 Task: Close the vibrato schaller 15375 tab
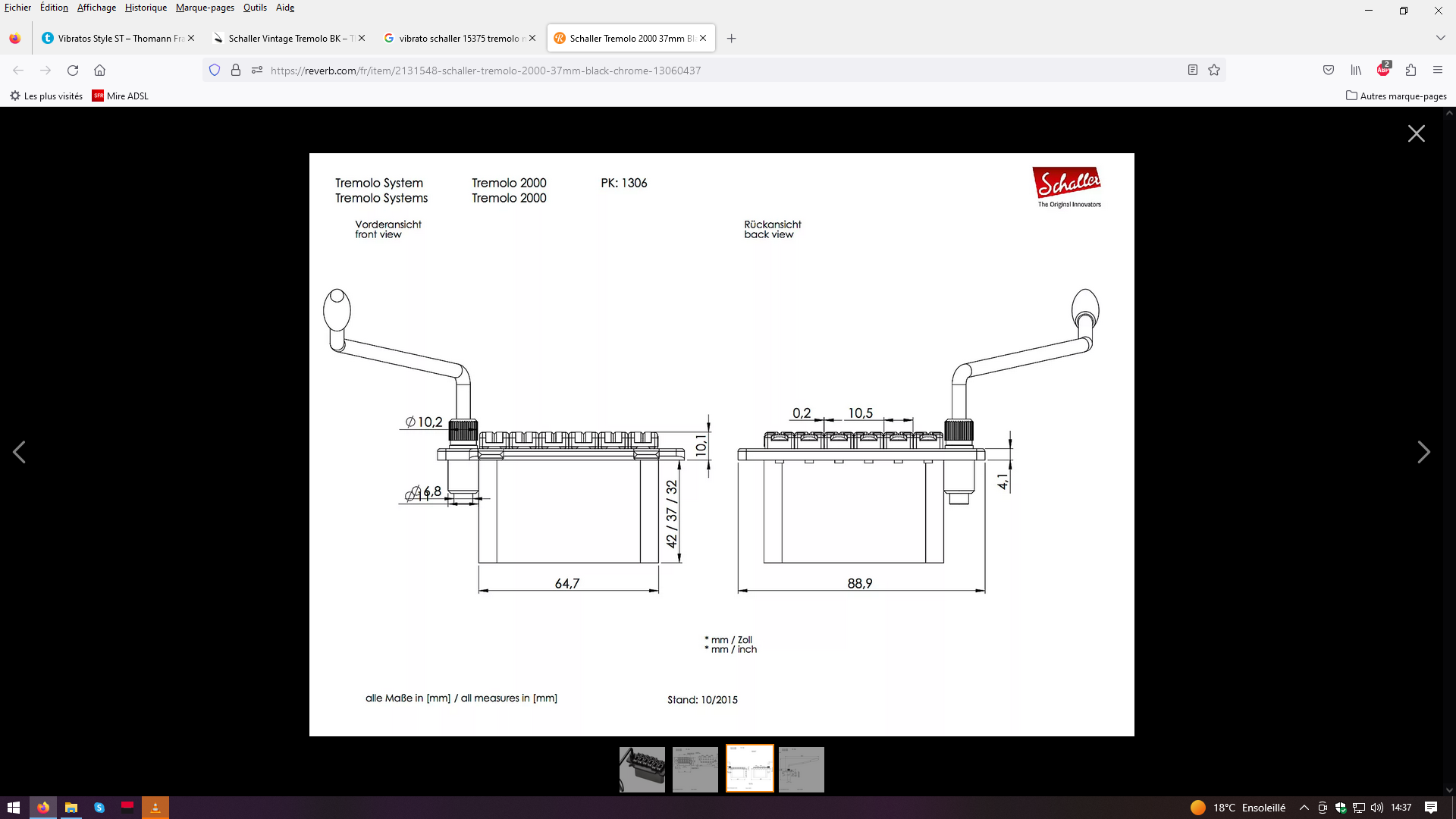click(x=532, y=38)
